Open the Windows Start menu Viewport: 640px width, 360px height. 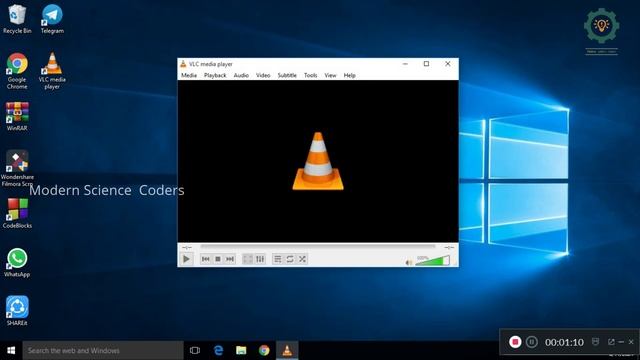(11, 350)
